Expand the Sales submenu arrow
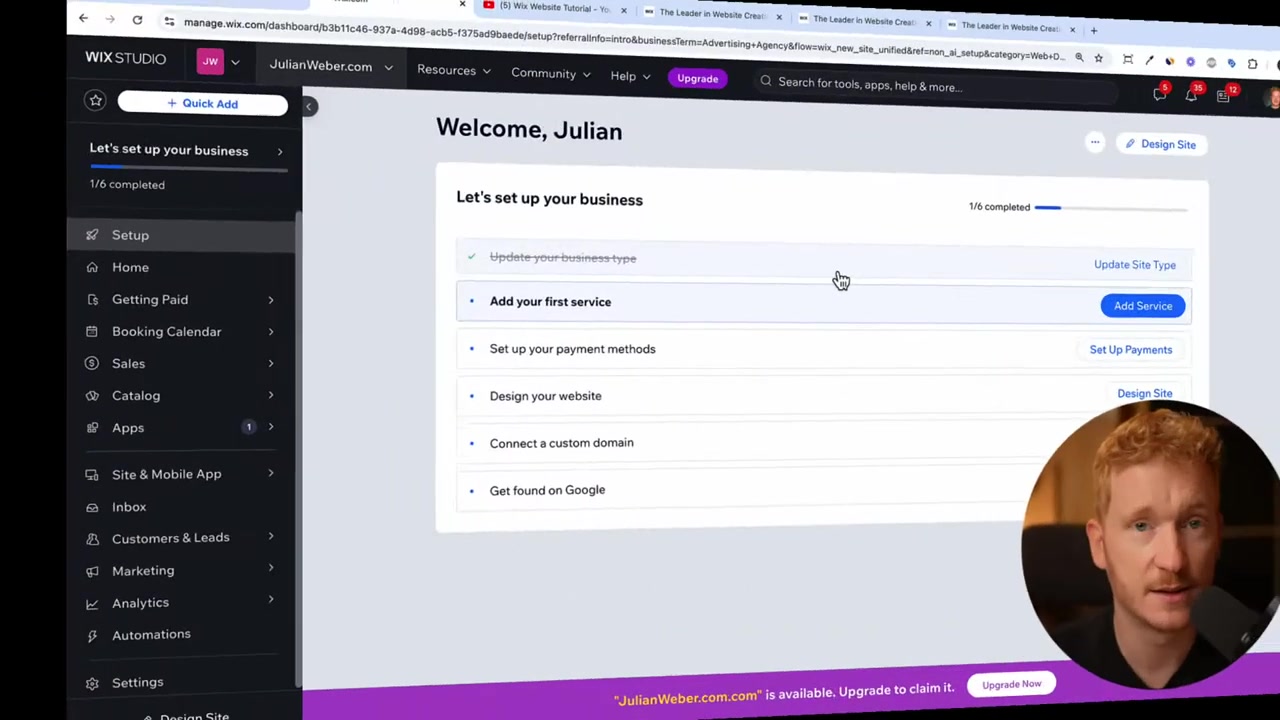Screen dimensions: 1280x720 pyautogui.click(x=271, y=363)
